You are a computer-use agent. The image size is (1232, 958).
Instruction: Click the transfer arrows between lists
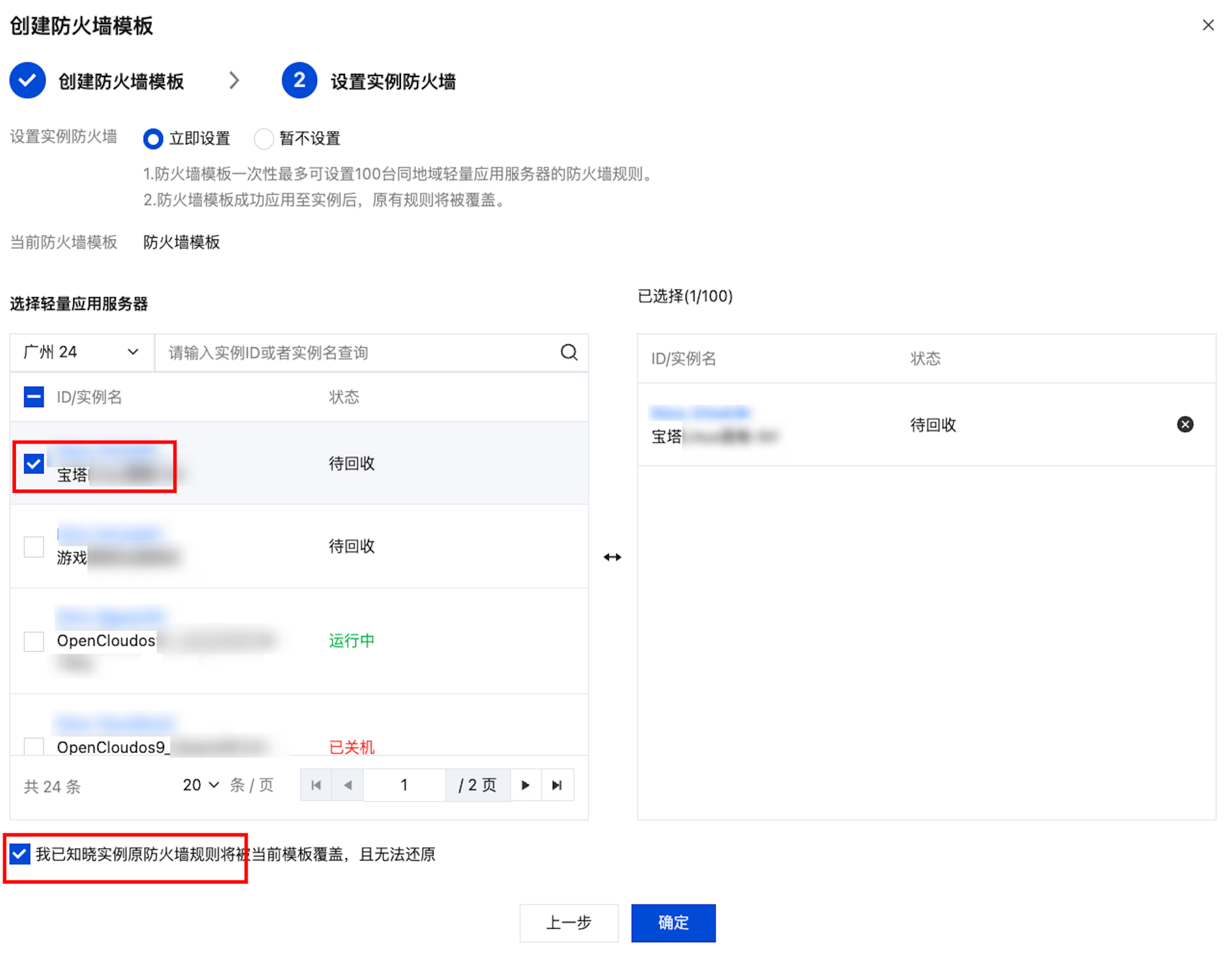coord(612,557)
